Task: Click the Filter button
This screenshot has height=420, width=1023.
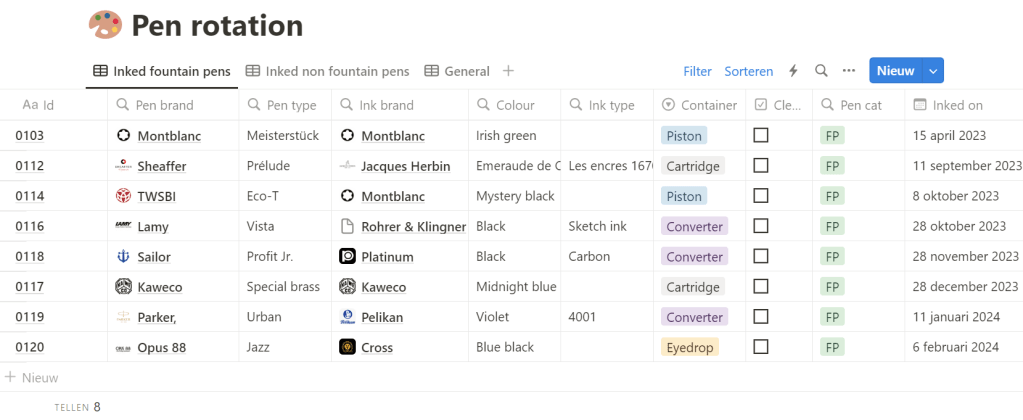Action: (x=697, y=71)
